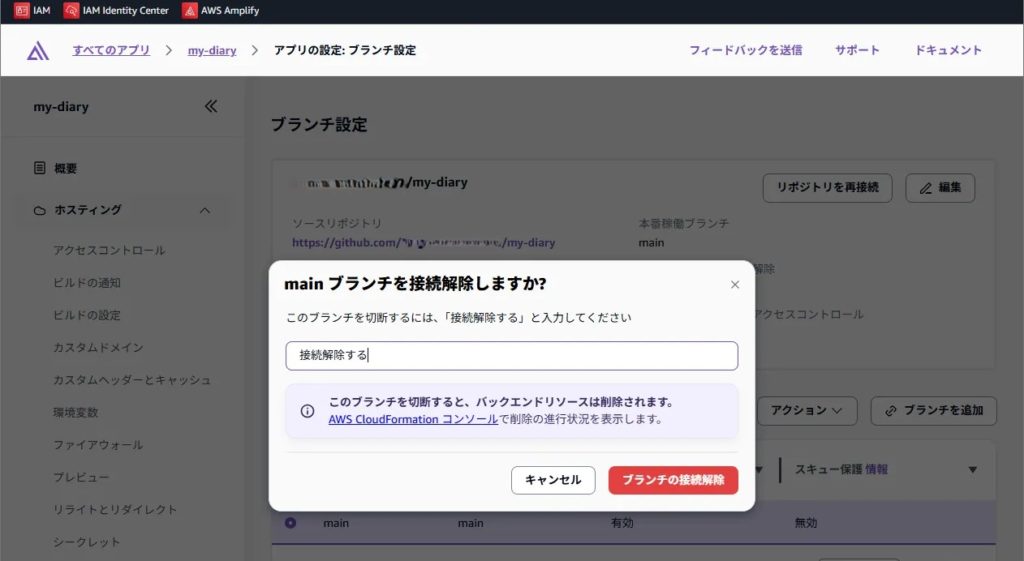Click the すべてのアプリ breadcrumb link

(x=111, y=50)
